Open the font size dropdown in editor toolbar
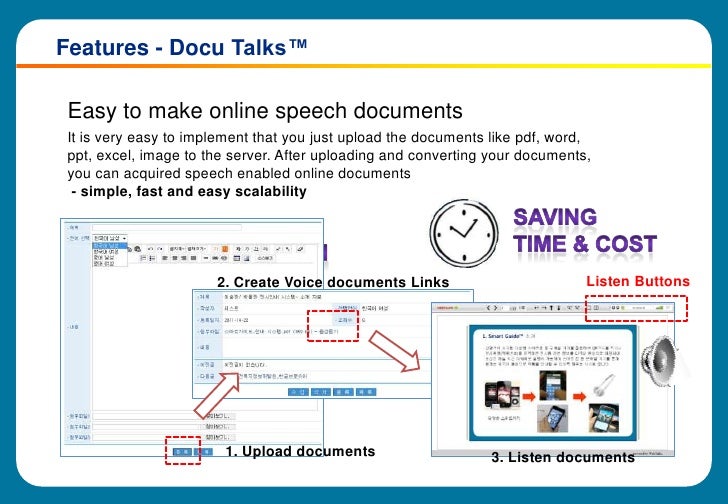Image resolution: width=728 pixels, height=504 pixels. 196,249
